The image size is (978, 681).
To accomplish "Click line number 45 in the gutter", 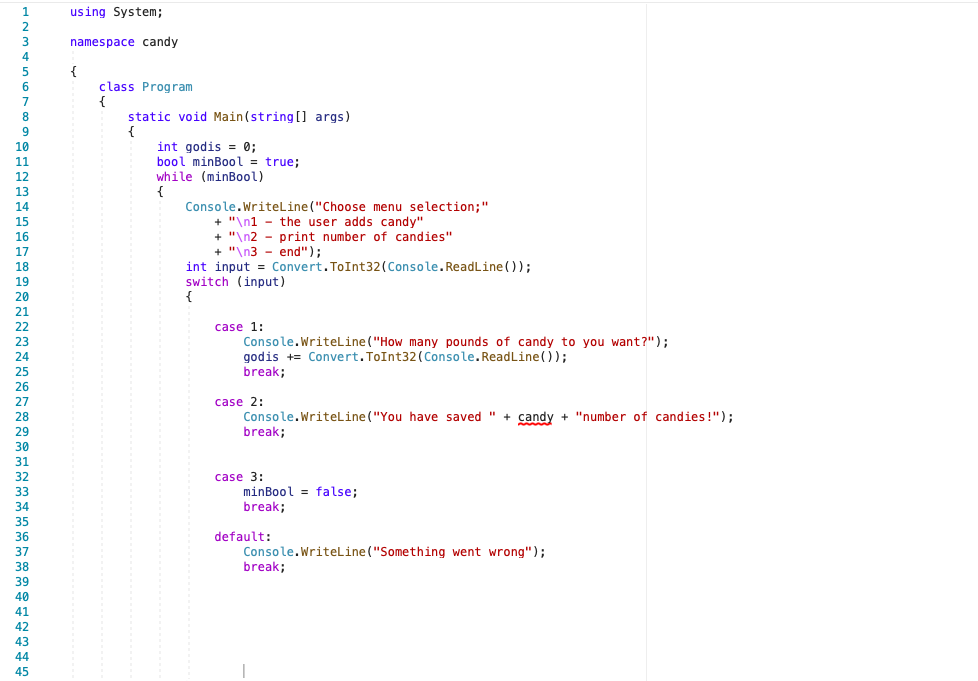I will 22,671.
